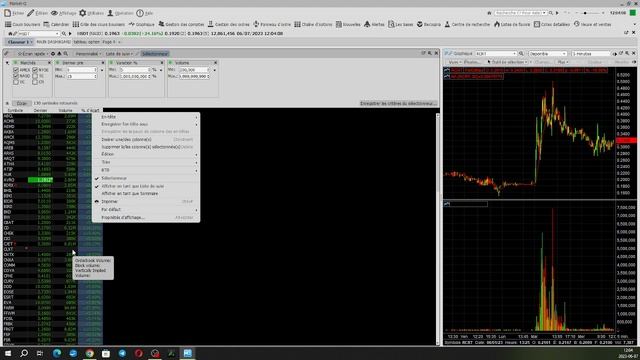Select Afficher en tant que Sommaire
This screenshot has width=640, height=360.
(146, 193)
